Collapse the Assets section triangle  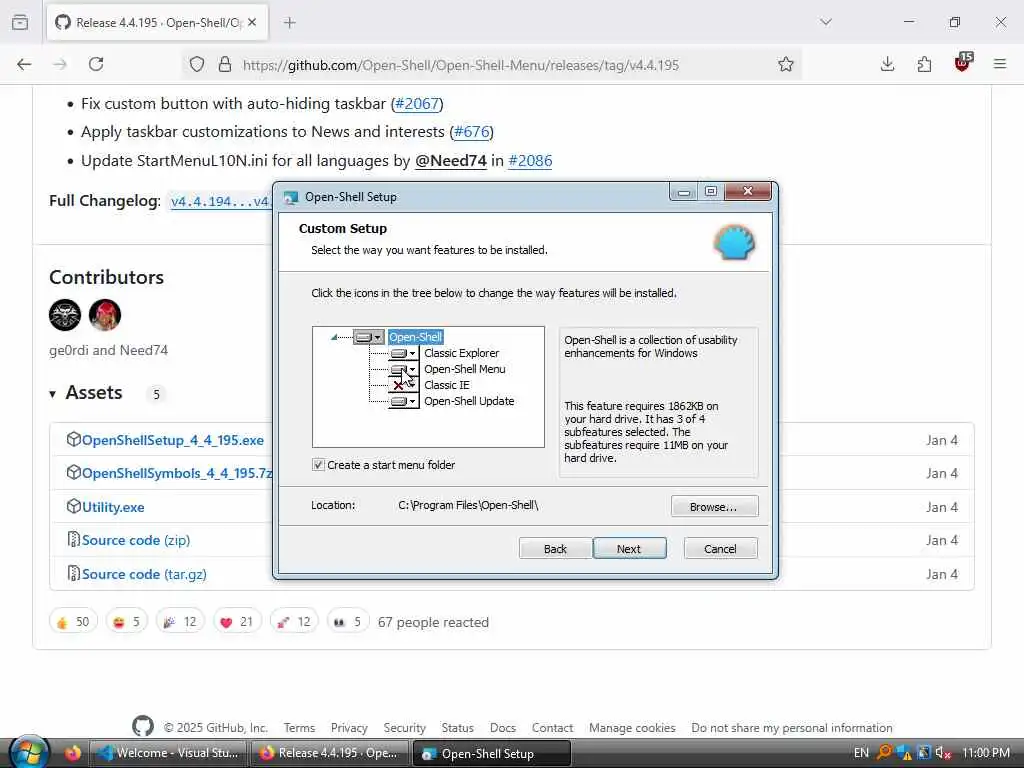(x=53, y=394)
